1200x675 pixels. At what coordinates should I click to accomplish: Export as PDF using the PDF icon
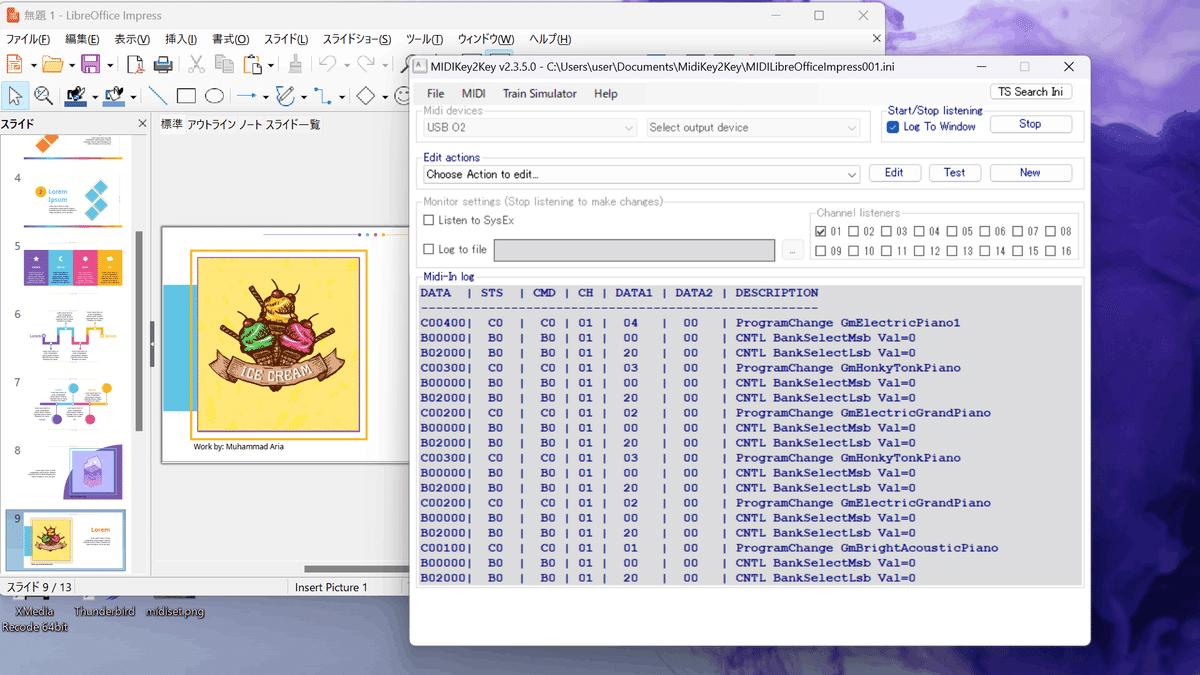(135, 65)
